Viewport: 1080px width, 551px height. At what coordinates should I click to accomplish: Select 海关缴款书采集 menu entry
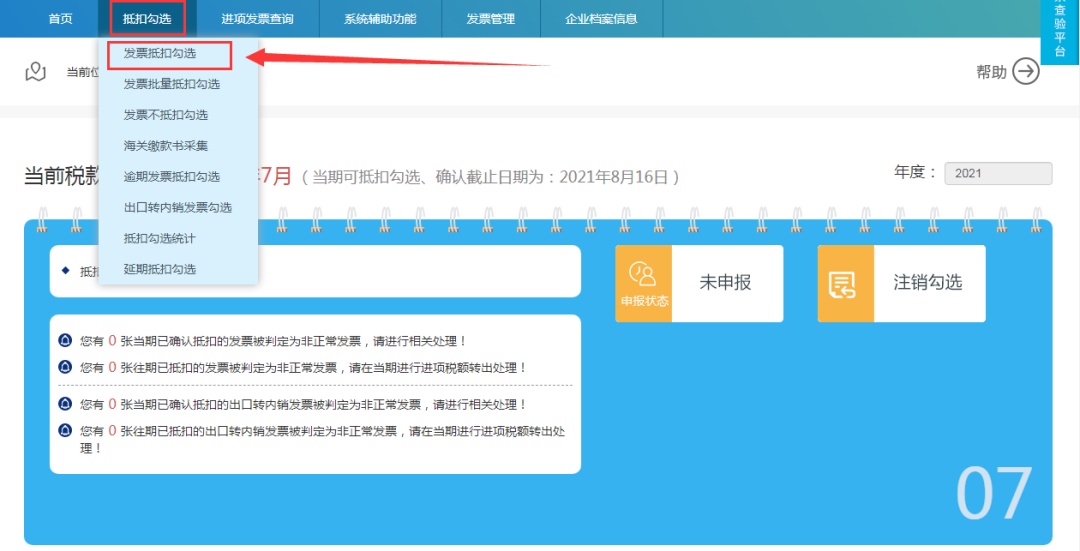pyautogui.click(x=166, y=146)
